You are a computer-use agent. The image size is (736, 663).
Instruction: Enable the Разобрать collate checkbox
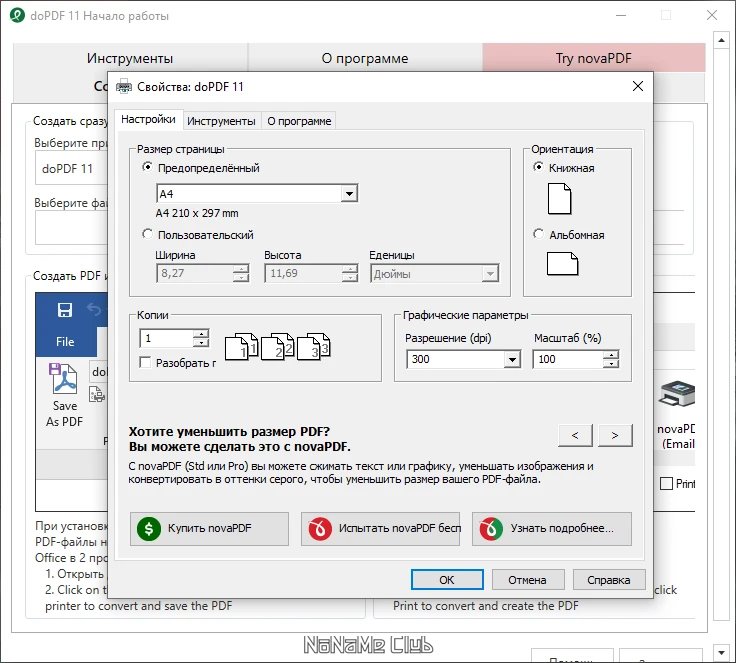pos(146,362)
